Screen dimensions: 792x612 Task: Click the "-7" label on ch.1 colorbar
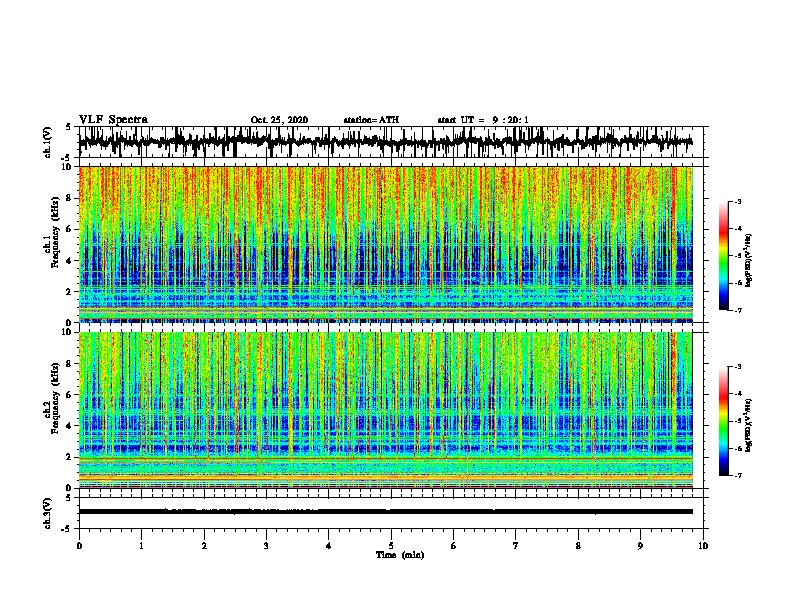(737, 310)
